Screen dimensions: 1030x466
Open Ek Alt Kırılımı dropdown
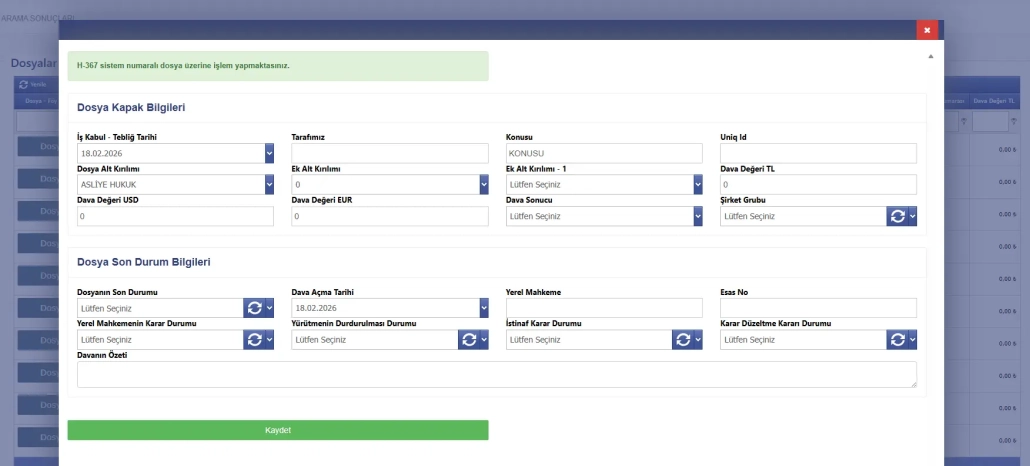point(483,185)
